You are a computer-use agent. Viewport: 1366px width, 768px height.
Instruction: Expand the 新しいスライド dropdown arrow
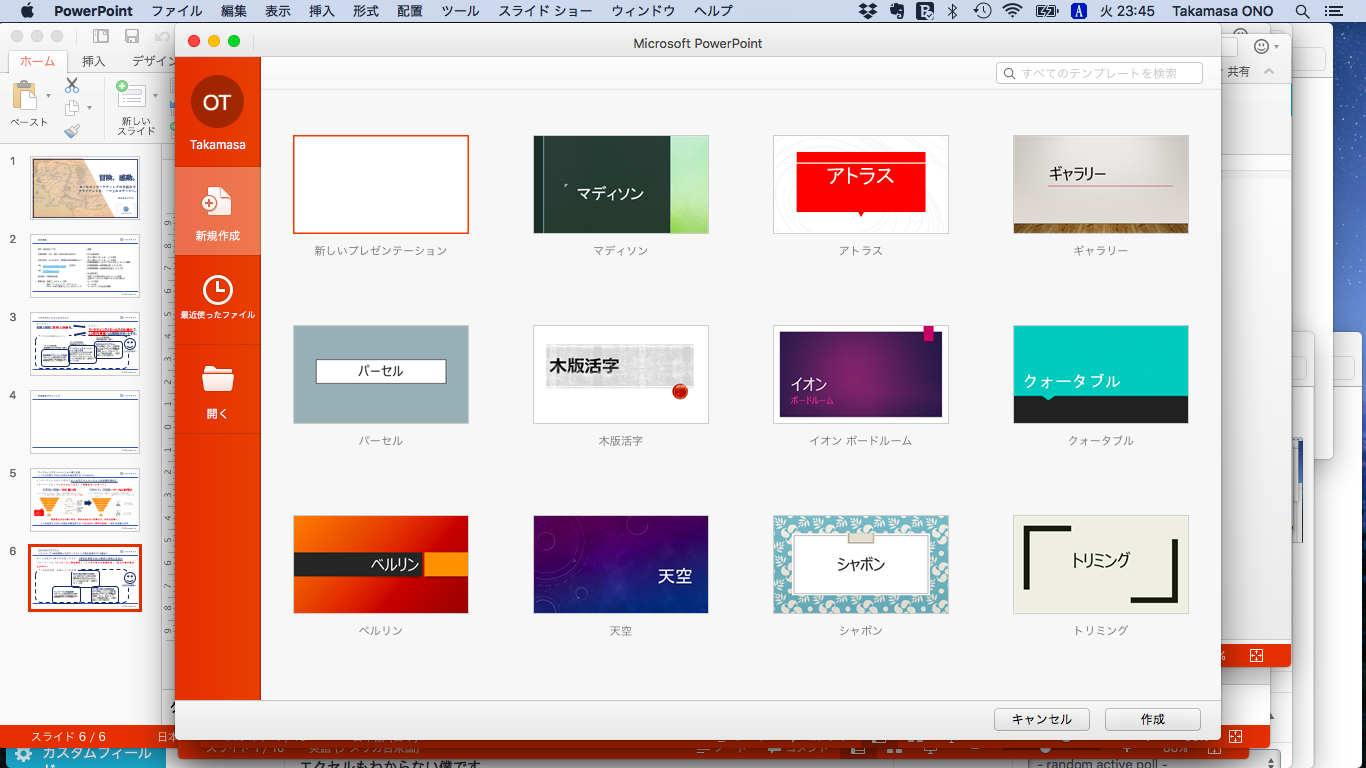point(155,95)
